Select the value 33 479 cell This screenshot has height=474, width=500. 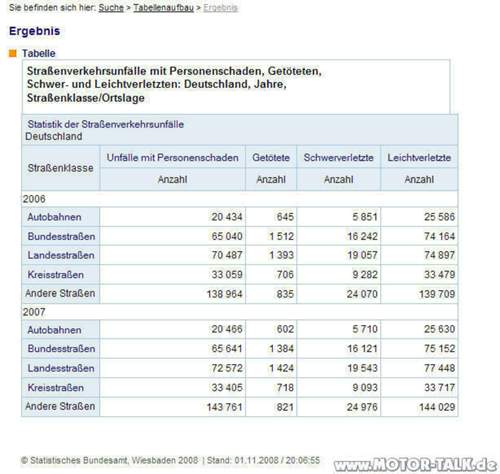click(419, 275)
